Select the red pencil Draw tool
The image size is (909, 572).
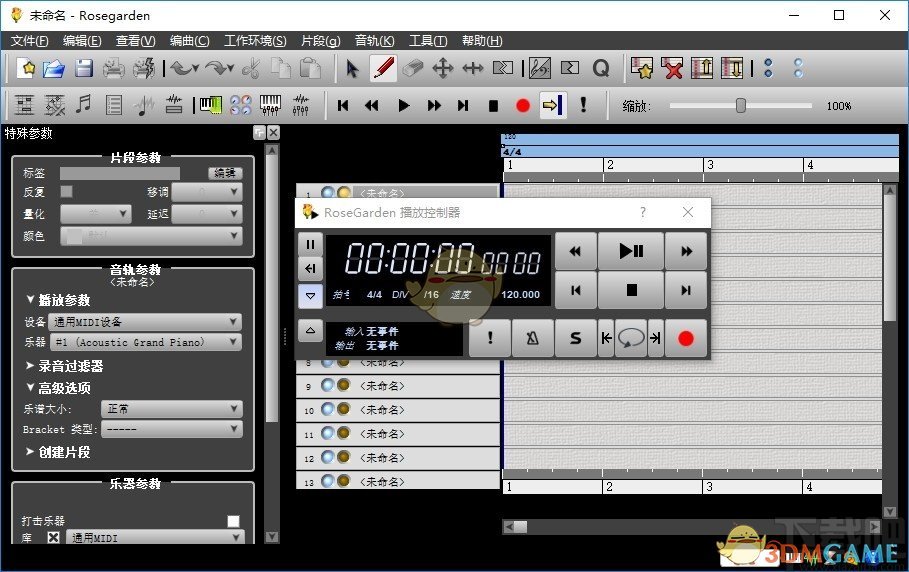click(382, 68)
